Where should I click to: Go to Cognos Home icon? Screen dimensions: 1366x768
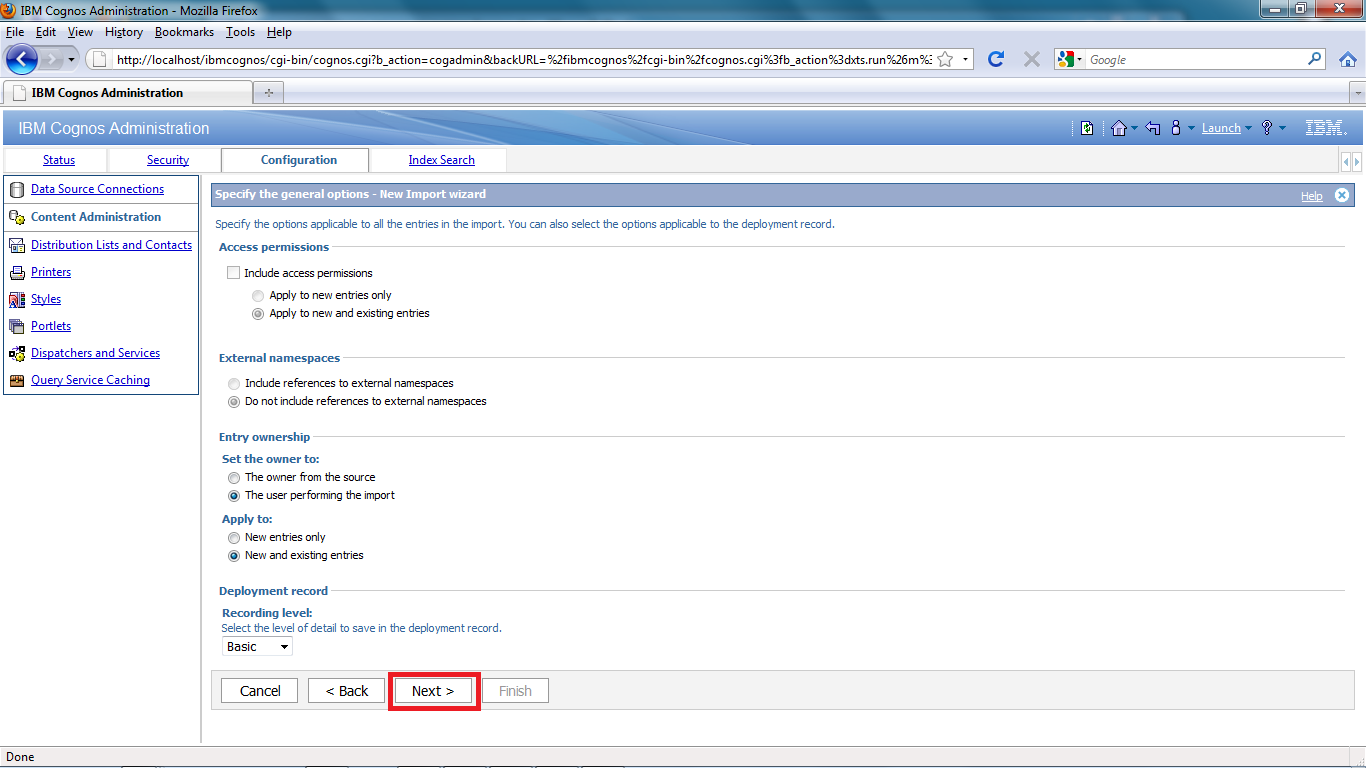pyautogui.click(x=1118, y=128)
